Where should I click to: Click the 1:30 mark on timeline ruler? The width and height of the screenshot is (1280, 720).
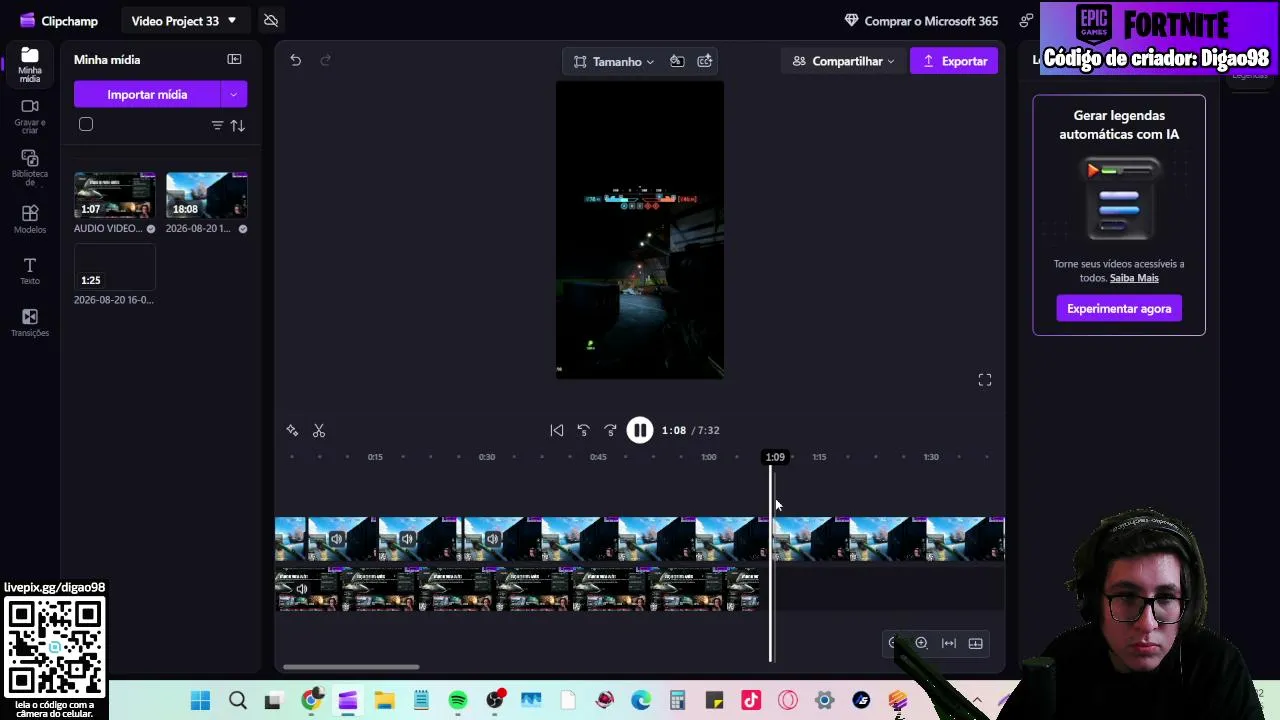pos(931,457)
